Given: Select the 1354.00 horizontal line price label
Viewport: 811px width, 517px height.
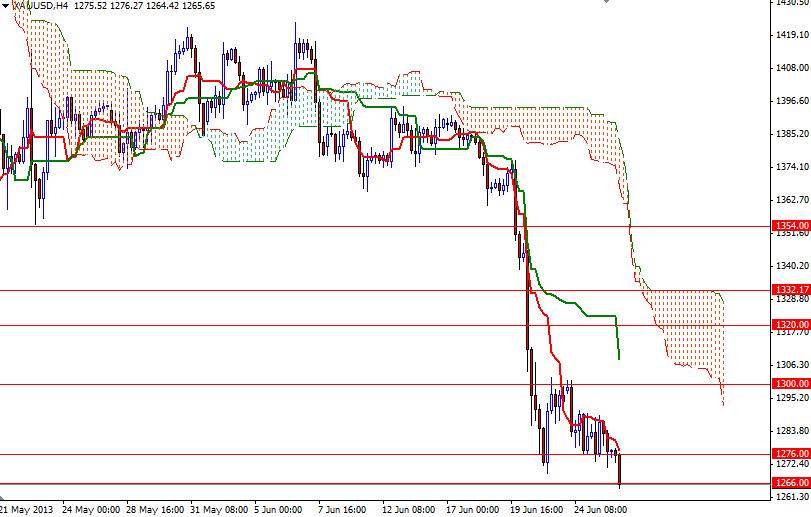Looking at the screenshot, I should point(791,227).
